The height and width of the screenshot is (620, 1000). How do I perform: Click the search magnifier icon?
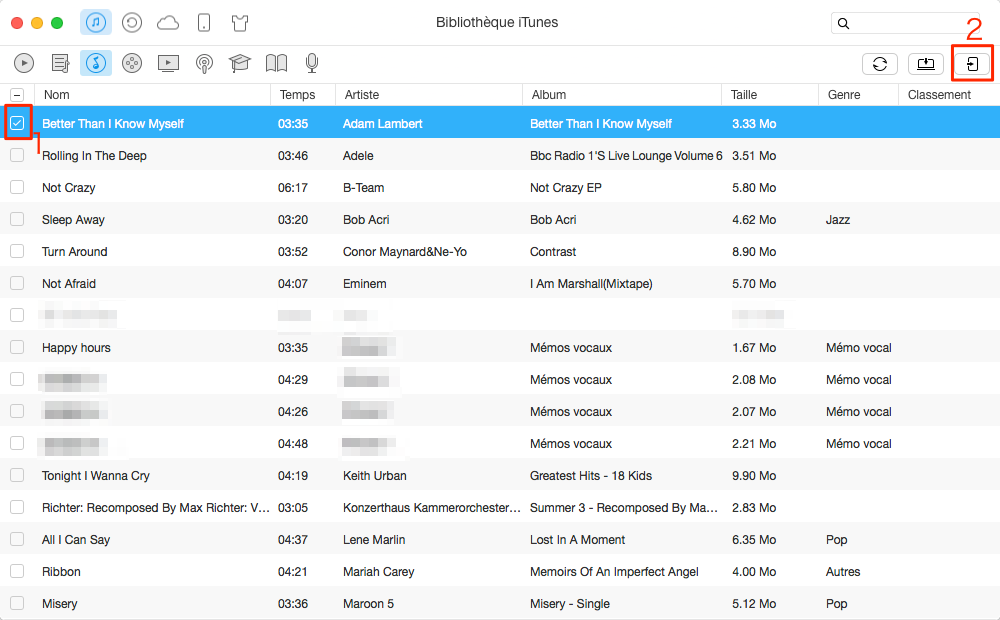843,24
